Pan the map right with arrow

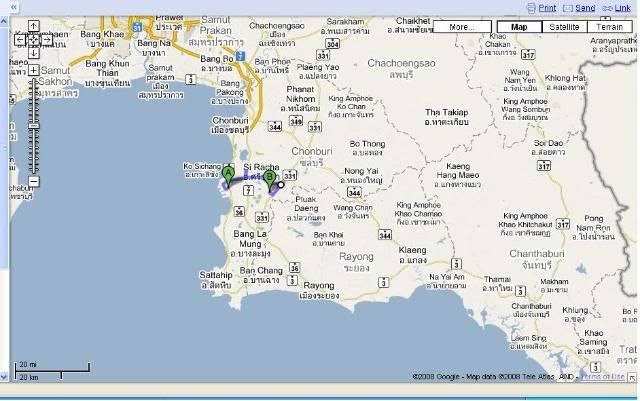point(47,40)
